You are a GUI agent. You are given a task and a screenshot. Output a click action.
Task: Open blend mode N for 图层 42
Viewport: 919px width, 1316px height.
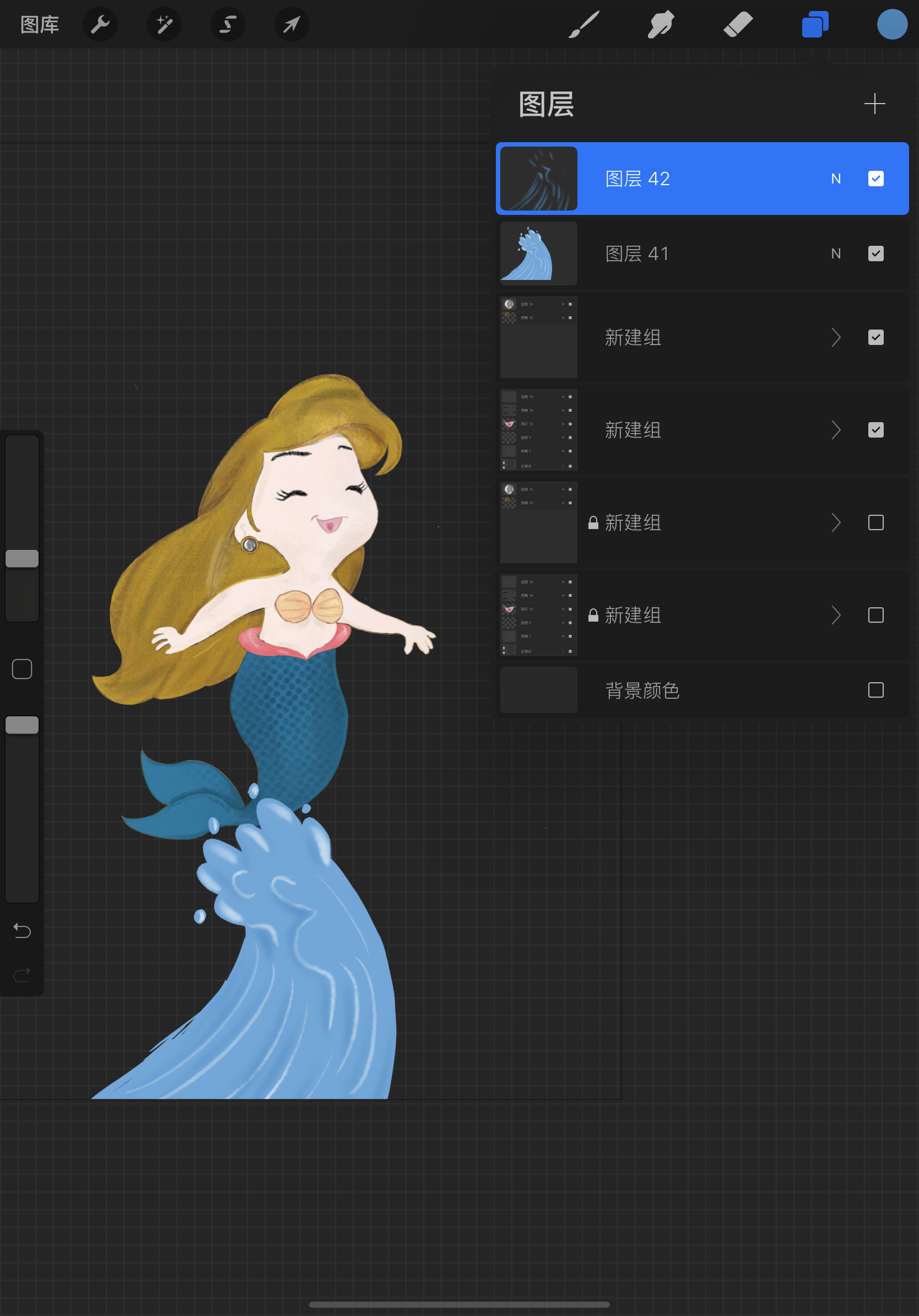click(836, 179)
